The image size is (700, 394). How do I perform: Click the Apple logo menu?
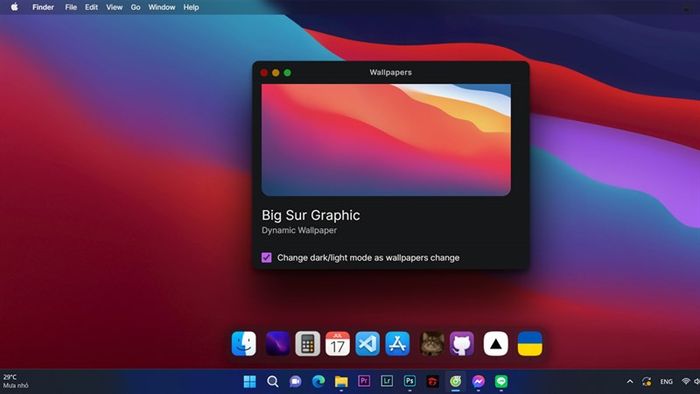click(x=14, y=7)
